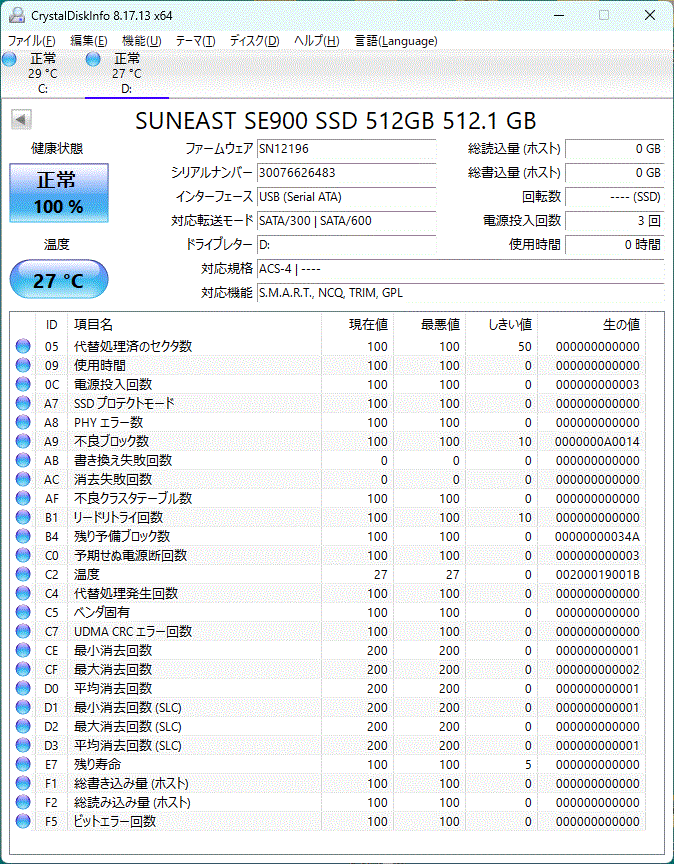Click status orb for ID A9 bad blocks
The image size is (674, 864).
click(23, 441)
